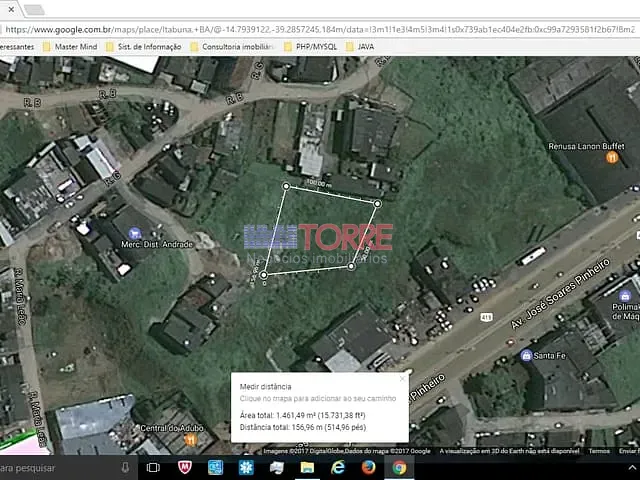This screenshot has height=480, width=640.
Task: Click the taskbar microphone icon
Action: (x=125, y=468)
